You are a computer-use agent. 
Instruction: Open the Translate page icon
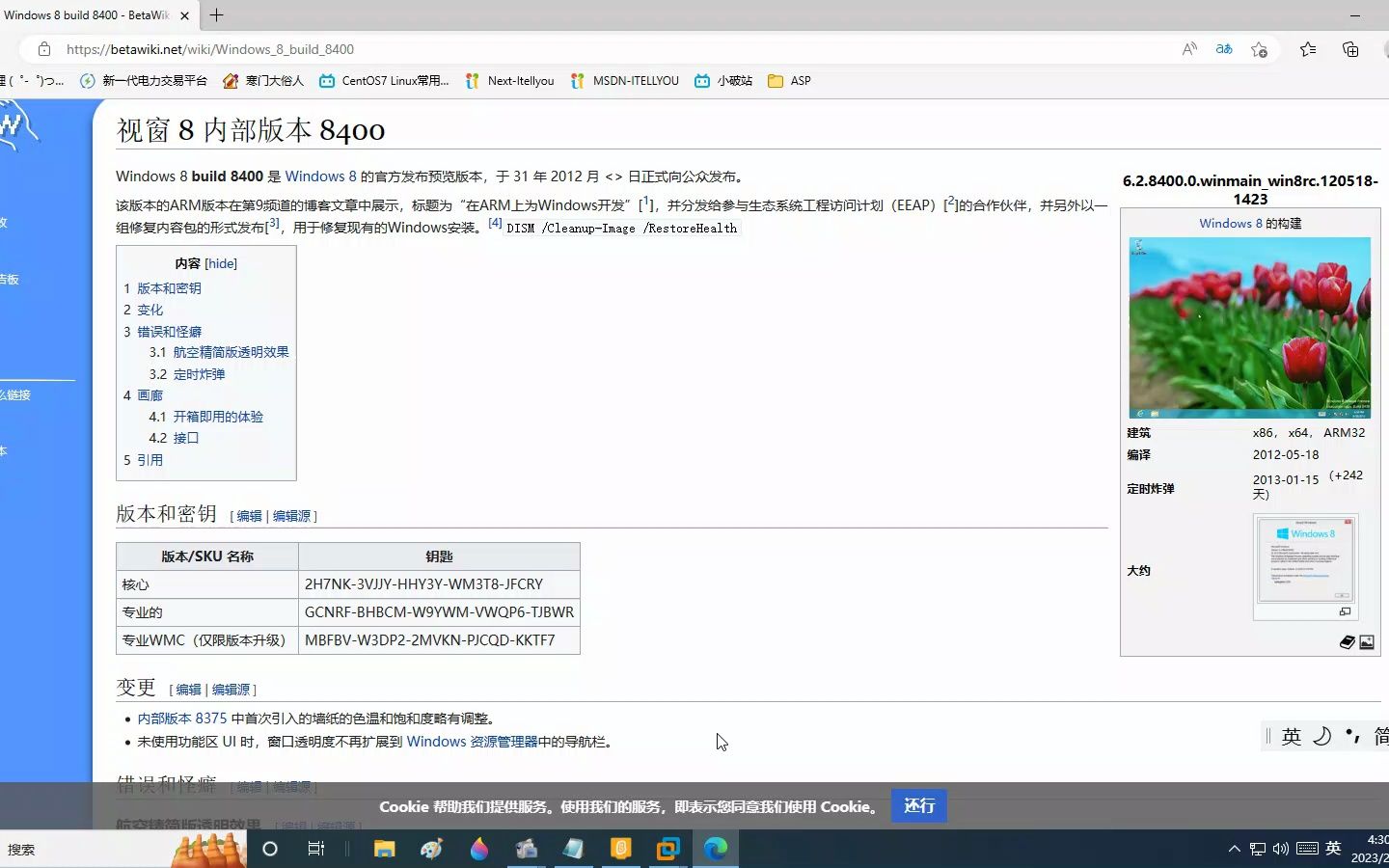(x=1224, y=49)
